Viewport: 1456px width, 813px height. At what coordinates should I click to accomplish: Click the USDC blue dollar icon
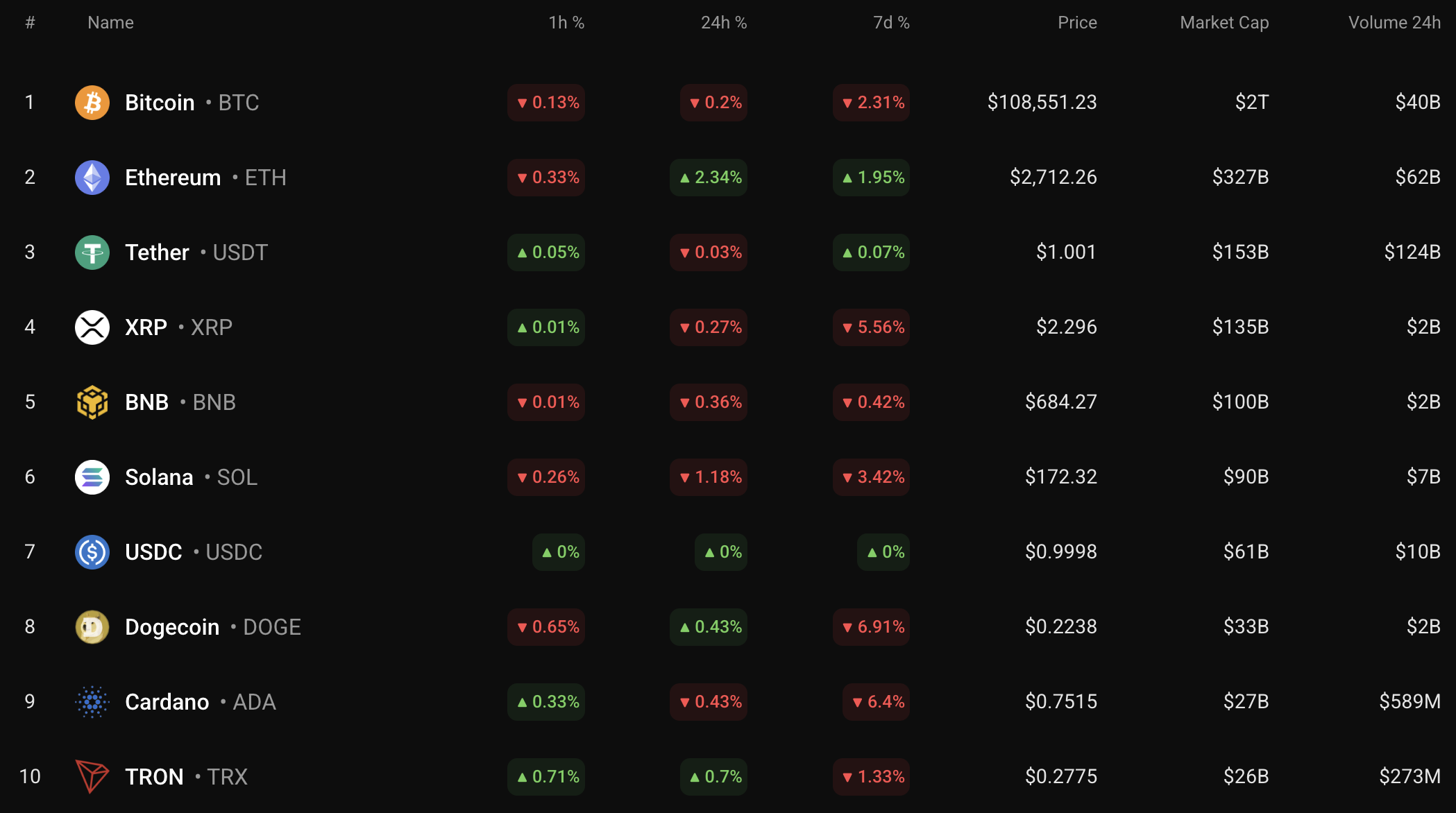tap(92, 552)
